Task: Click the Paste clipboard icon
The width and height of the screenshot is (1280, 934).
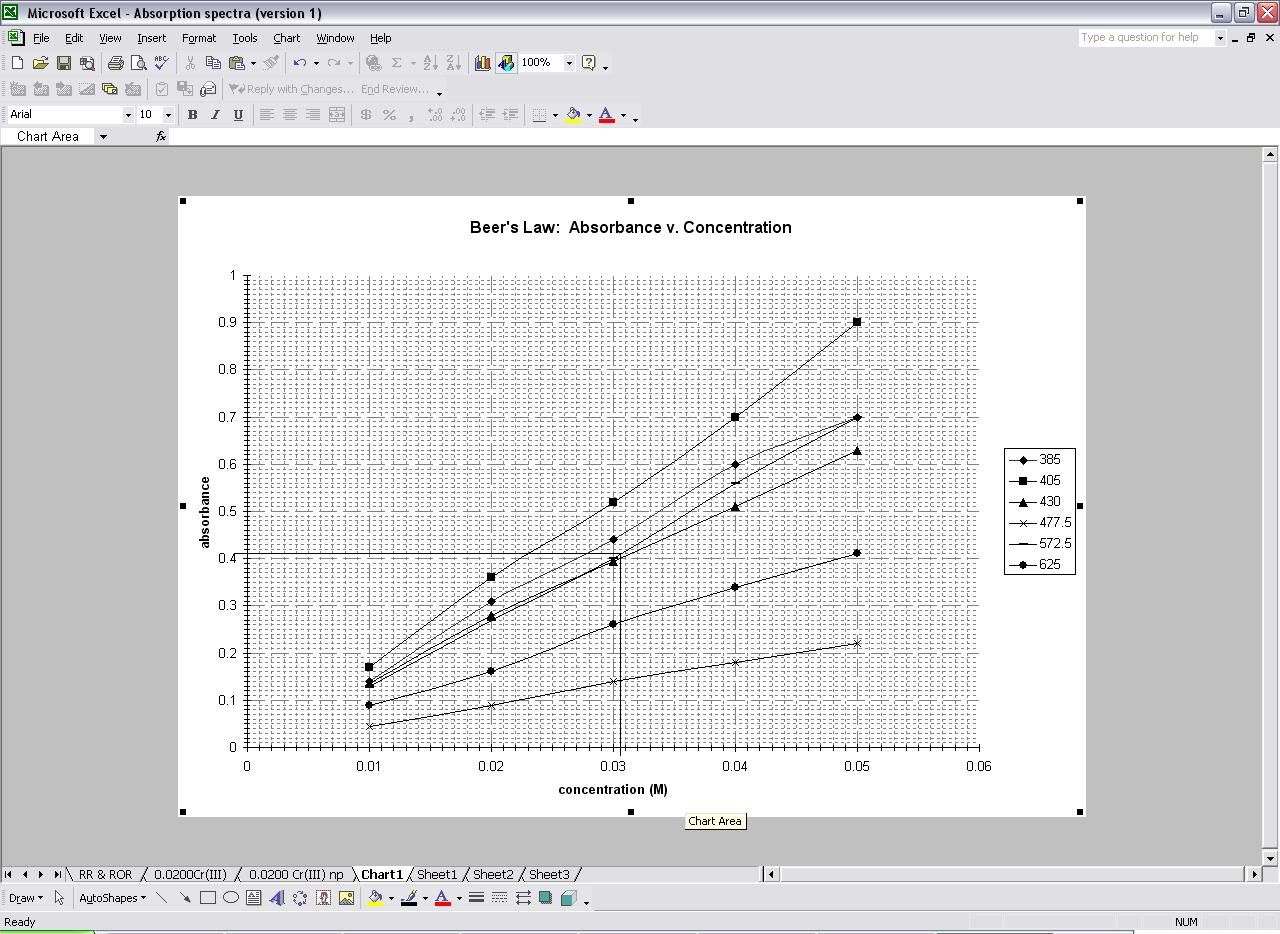Action: point(237,63)
